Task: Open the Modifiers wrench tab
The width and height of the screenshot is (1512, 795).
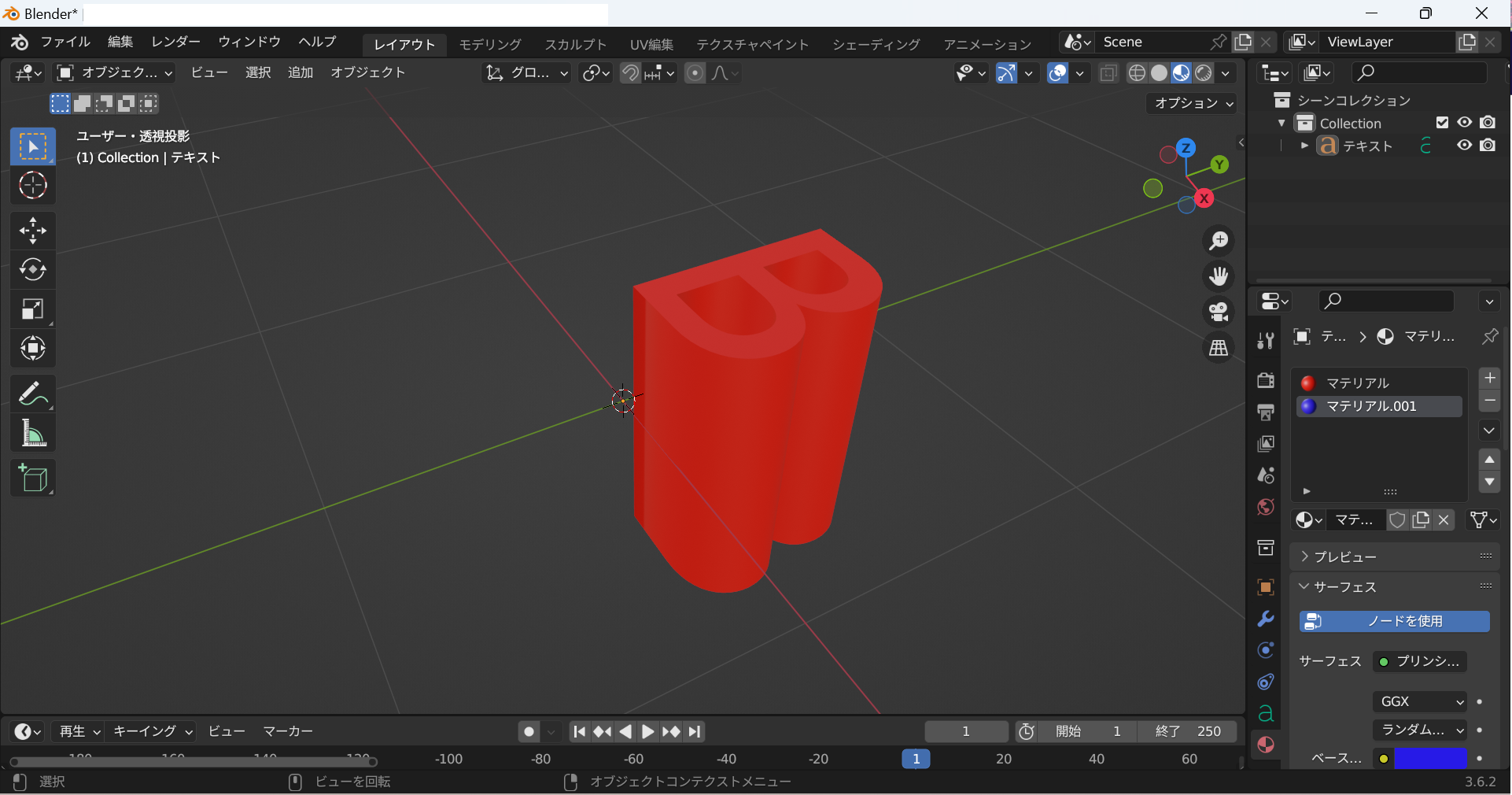Action: click(1266, 619)
